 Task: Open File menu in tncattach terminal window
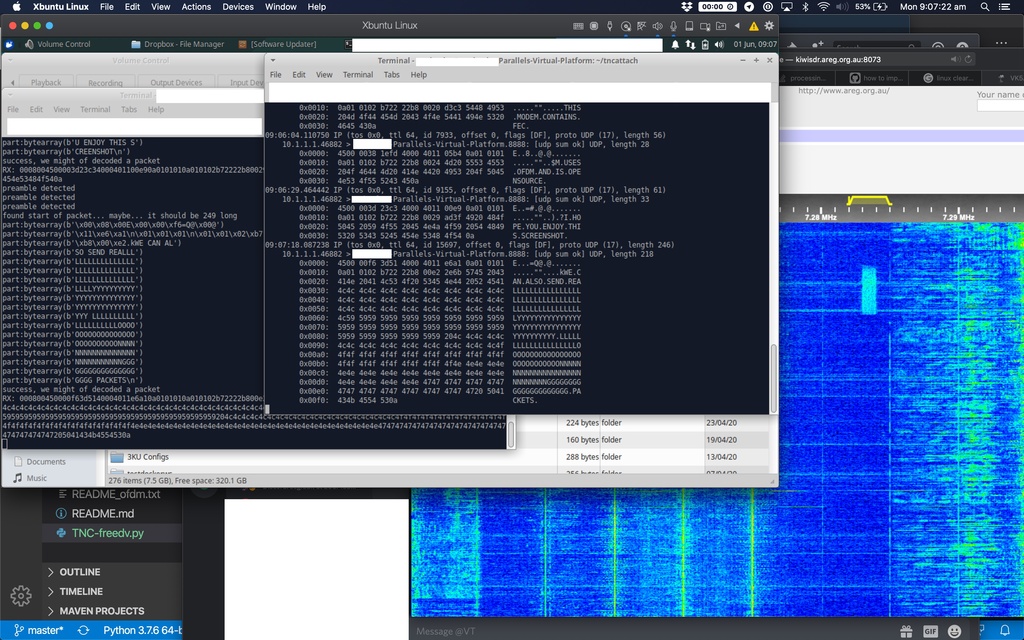coord(276,74)
